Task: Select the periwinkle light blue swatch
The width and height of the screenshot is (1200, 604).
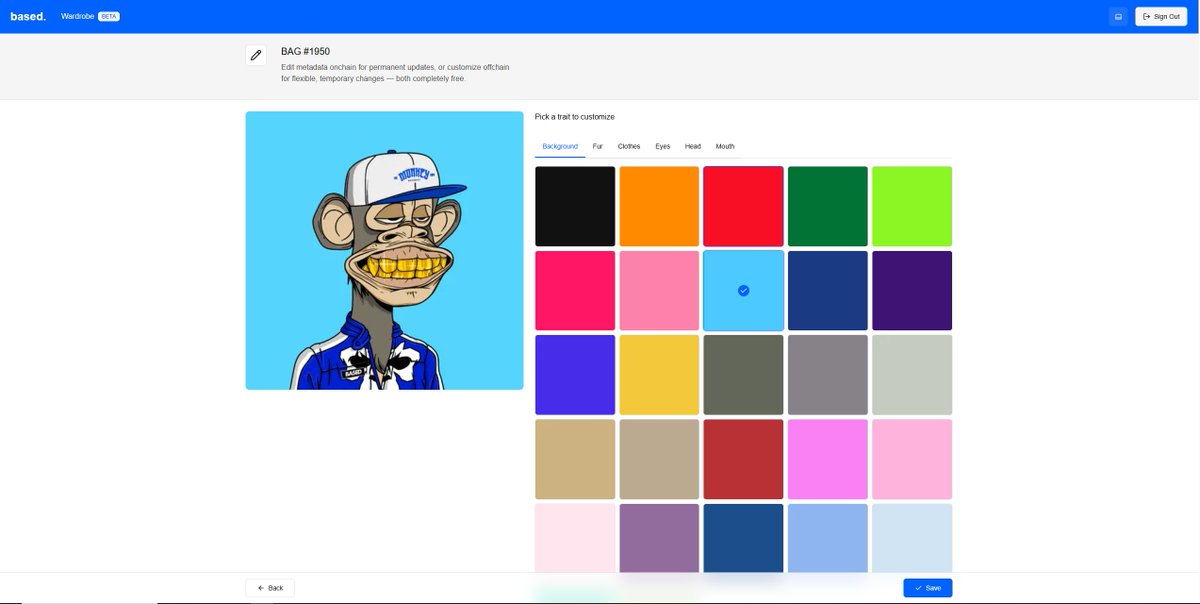Action: [828, 538]
